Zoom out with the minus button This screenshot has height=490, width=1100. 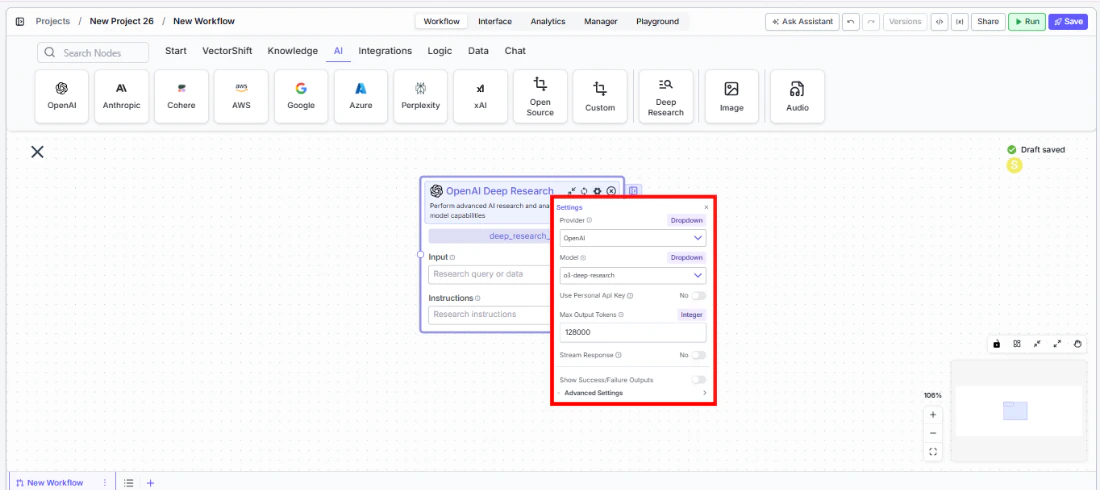[x=933, y=433]
